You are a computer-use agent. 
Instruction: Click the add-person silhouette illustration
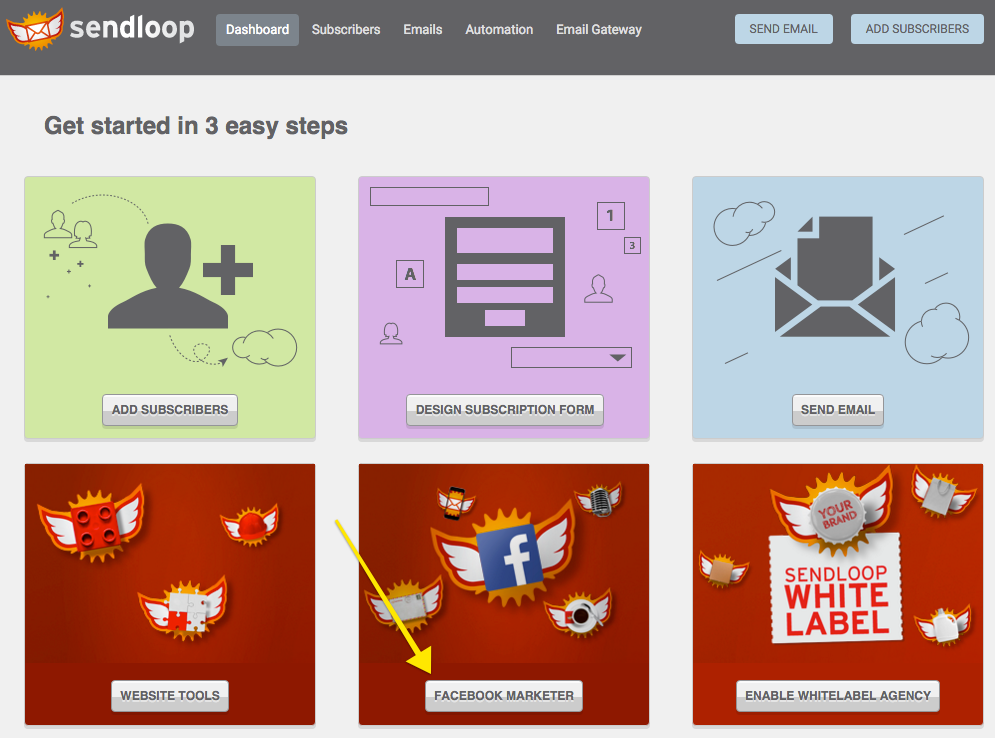tap(180, 276)
